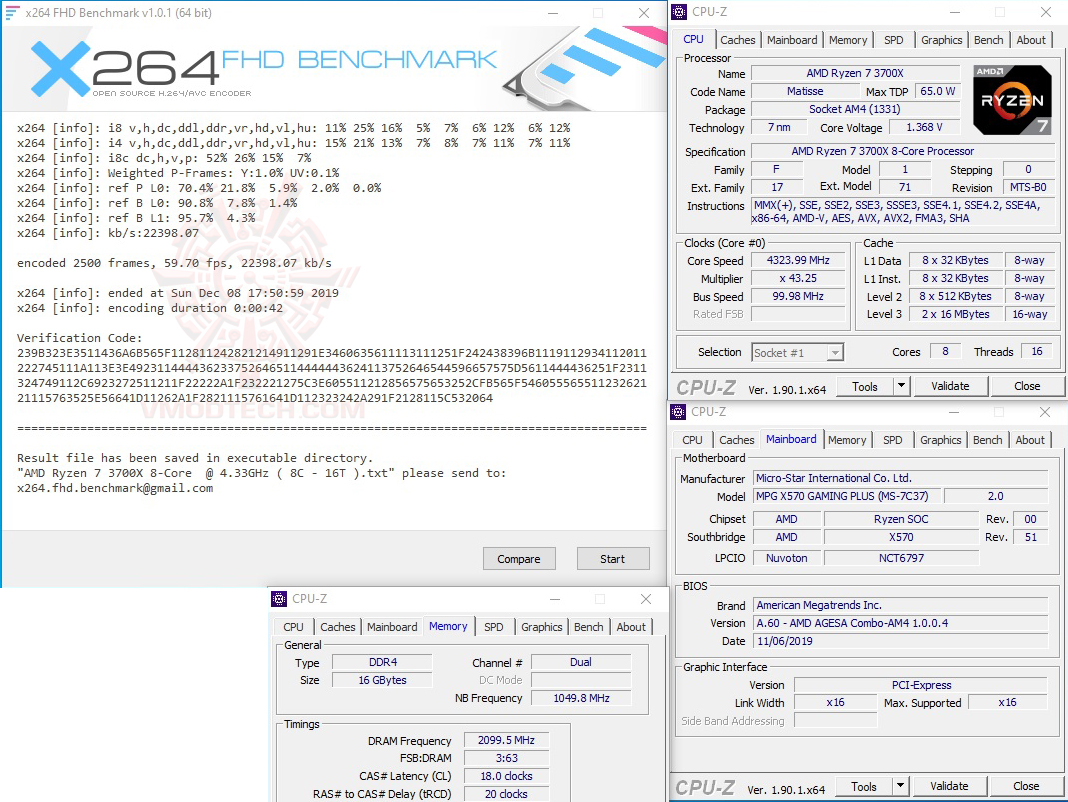This screenshot has height=802, width=1068.
Task: Switch to Memory tab in the Mainboard window
Action: (847, 440)
